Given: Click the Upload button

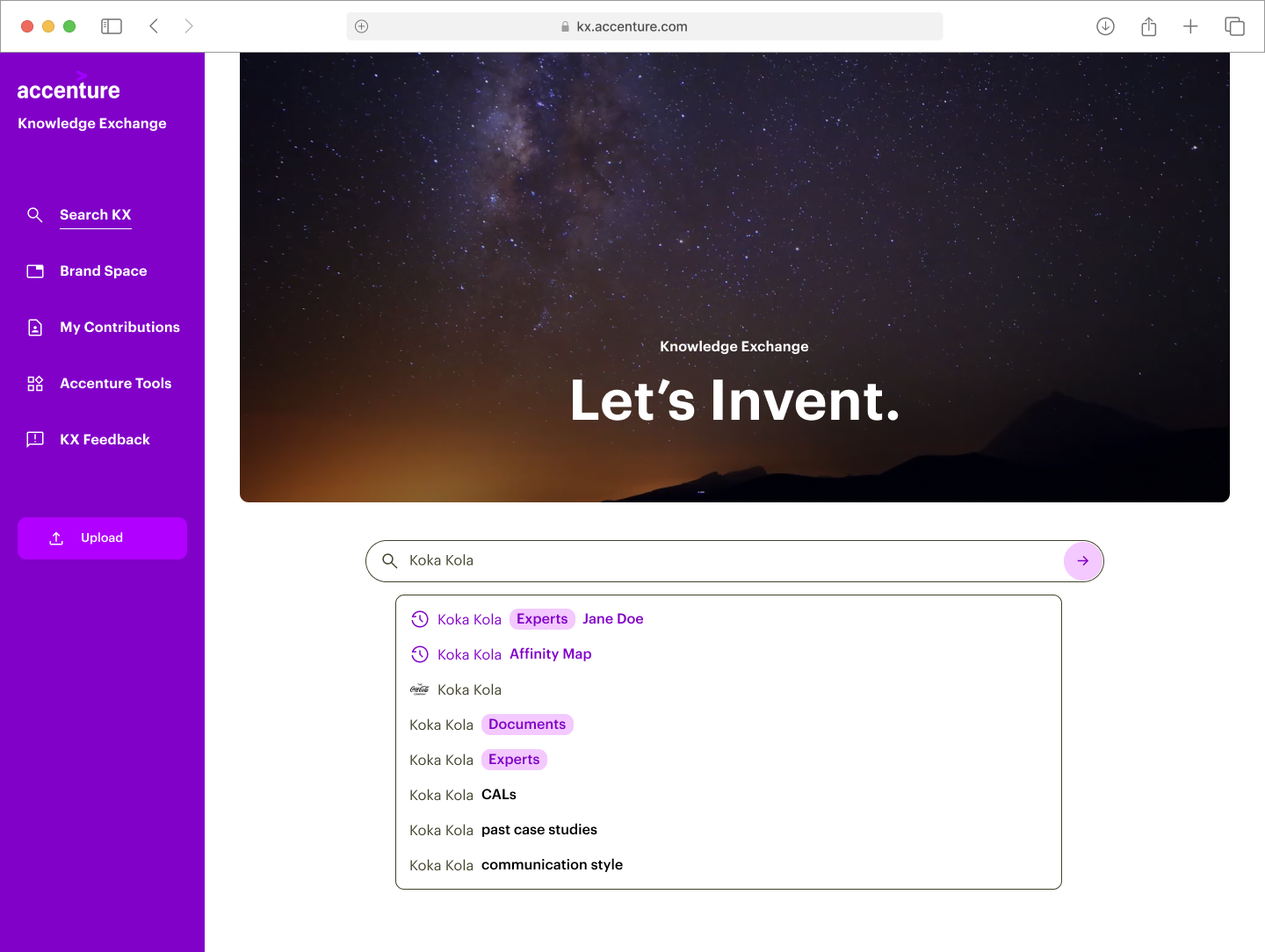Looking at the screenshot, I should click(x=102, y=538).
